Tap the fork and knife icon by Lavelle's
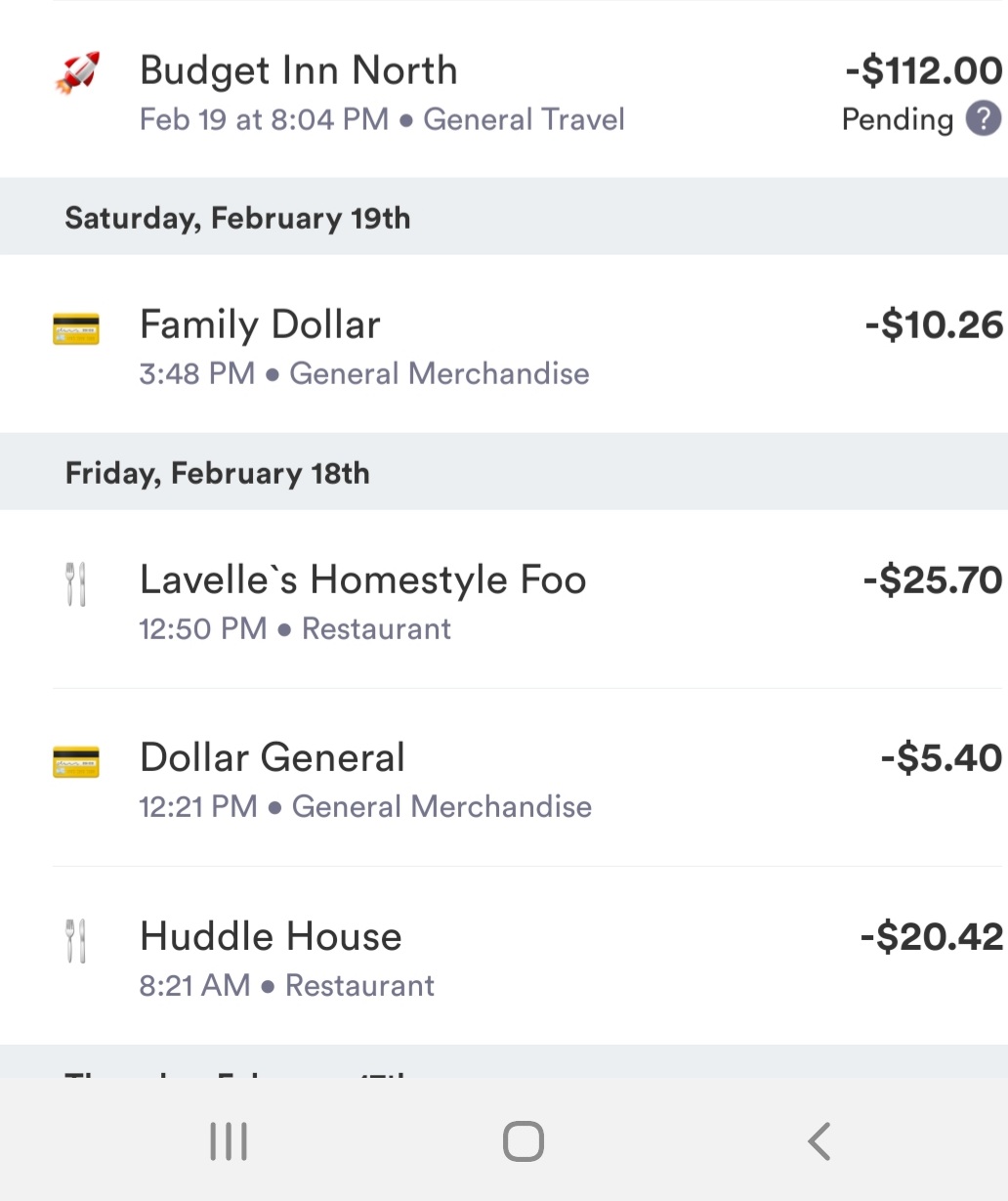 point(76,583)
